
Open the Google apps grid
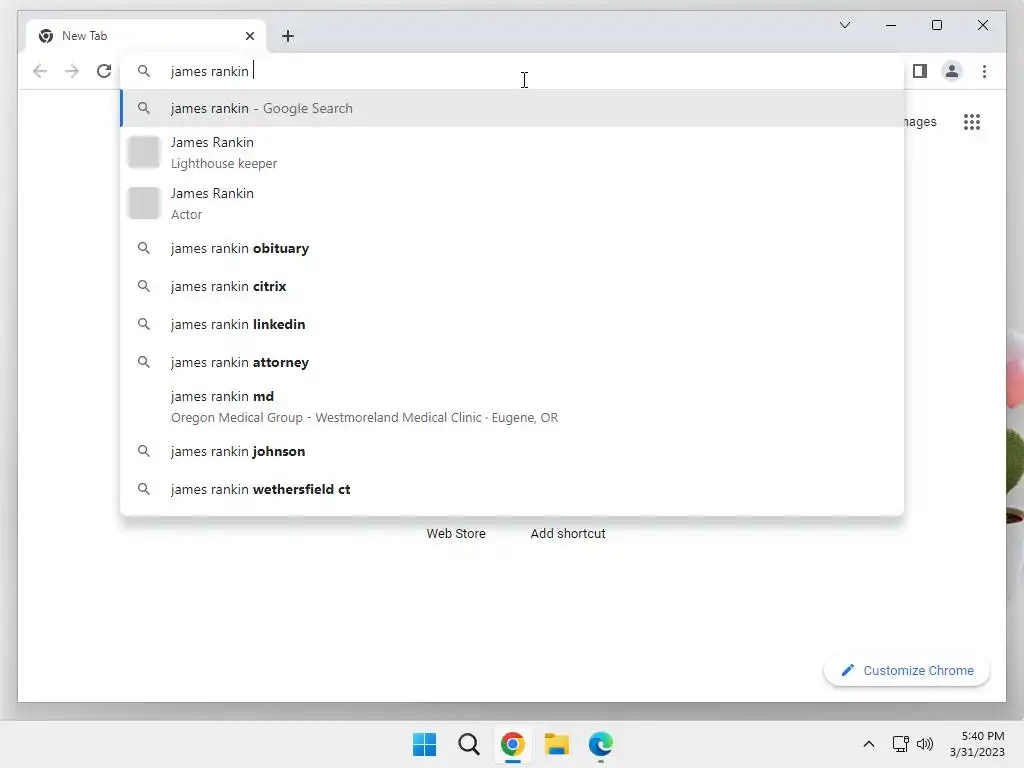(972, 121)
